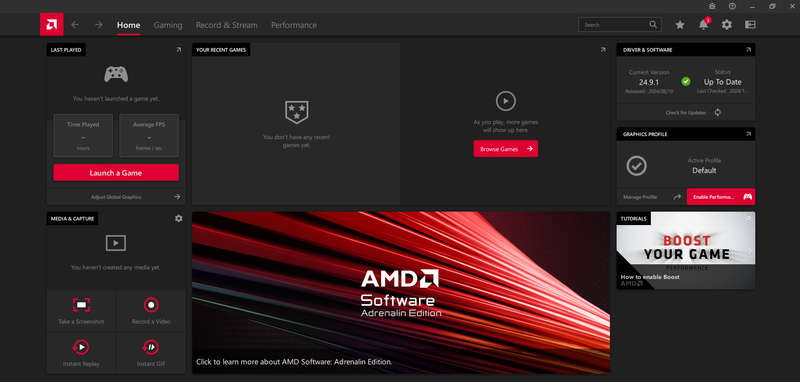Click the circular play icon above Browse Games
Screen dimensions: 800x382
[506, 101]
